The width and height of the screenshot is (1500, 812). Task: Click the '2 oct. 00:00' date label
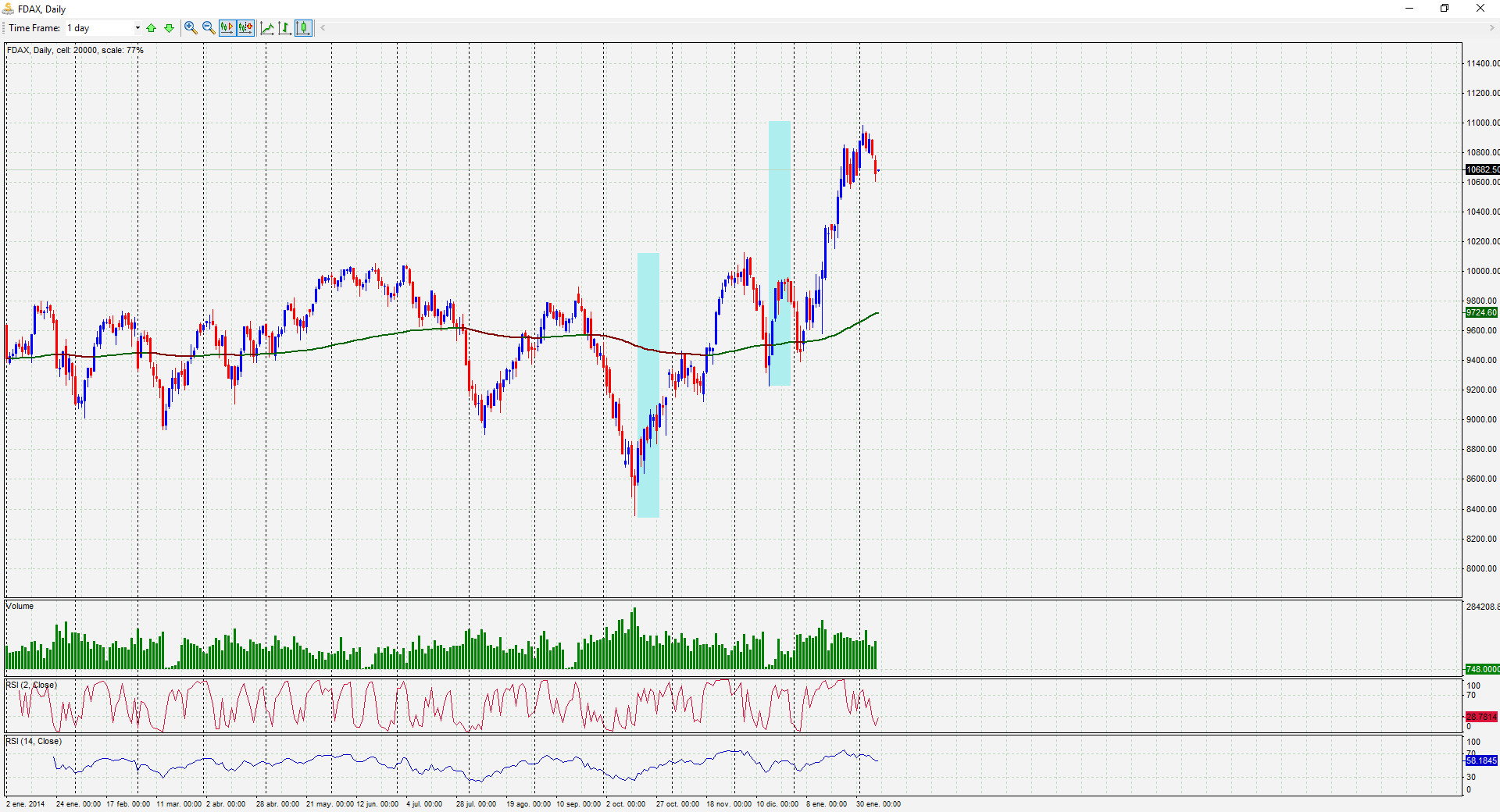click(x=626, y=803)
